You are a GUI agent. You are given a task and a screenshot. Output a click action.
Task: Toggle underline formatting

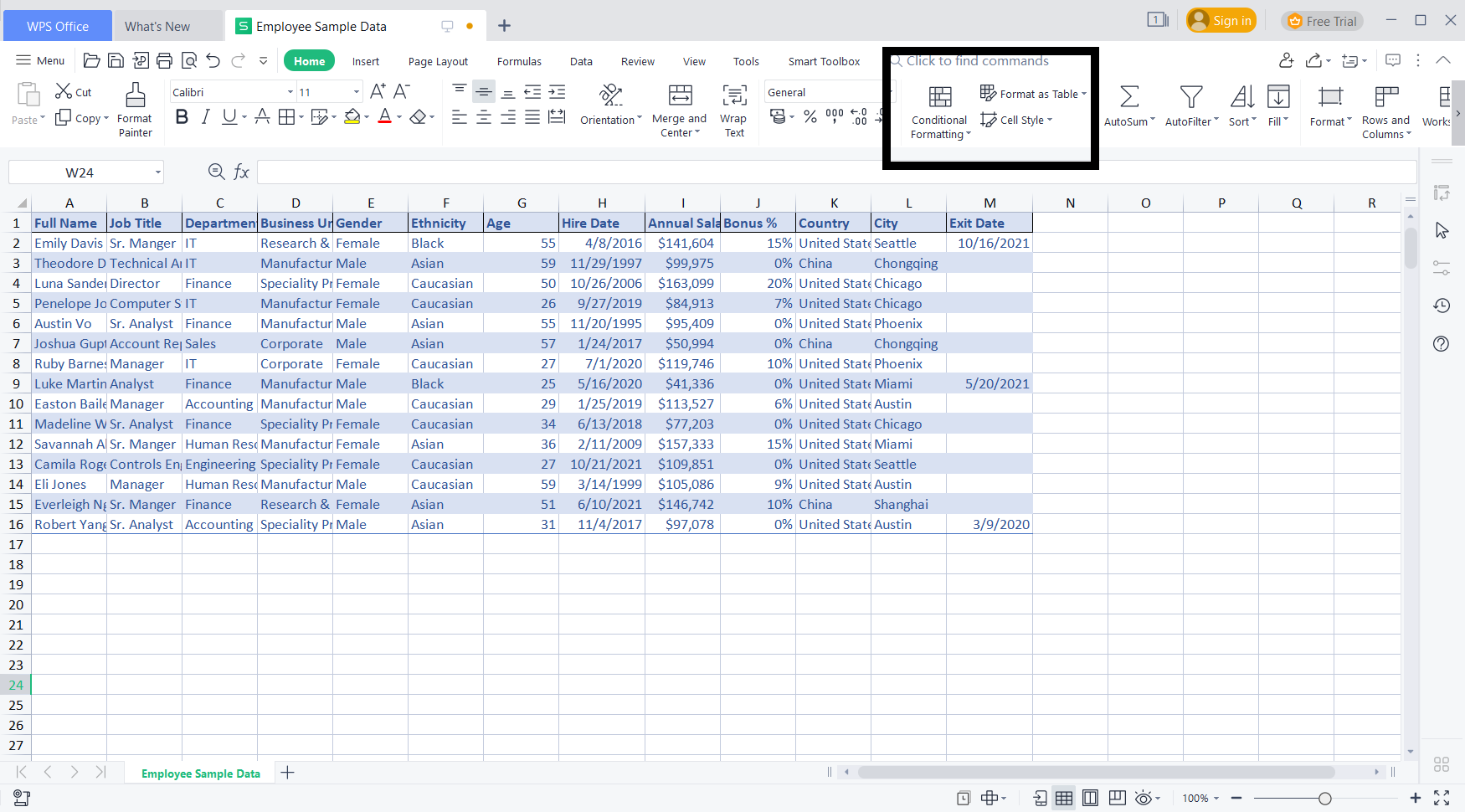pos(227,117)
